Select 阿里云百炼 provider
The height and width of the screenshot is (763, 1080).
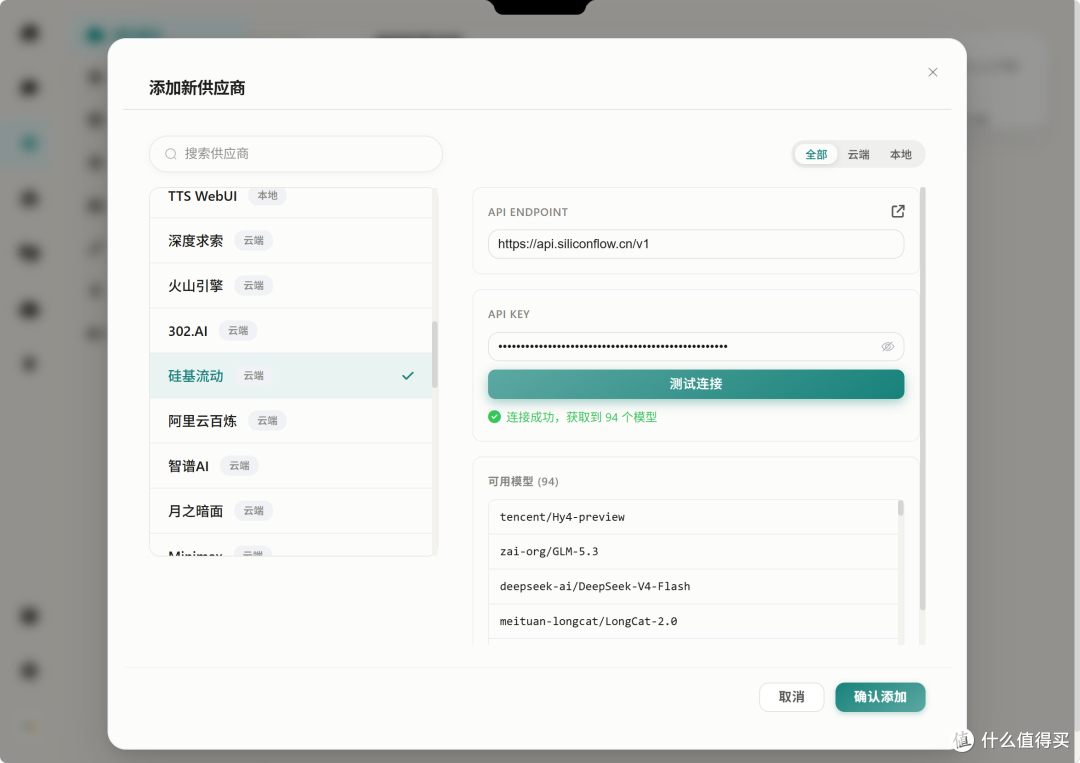tap(291, 421)
